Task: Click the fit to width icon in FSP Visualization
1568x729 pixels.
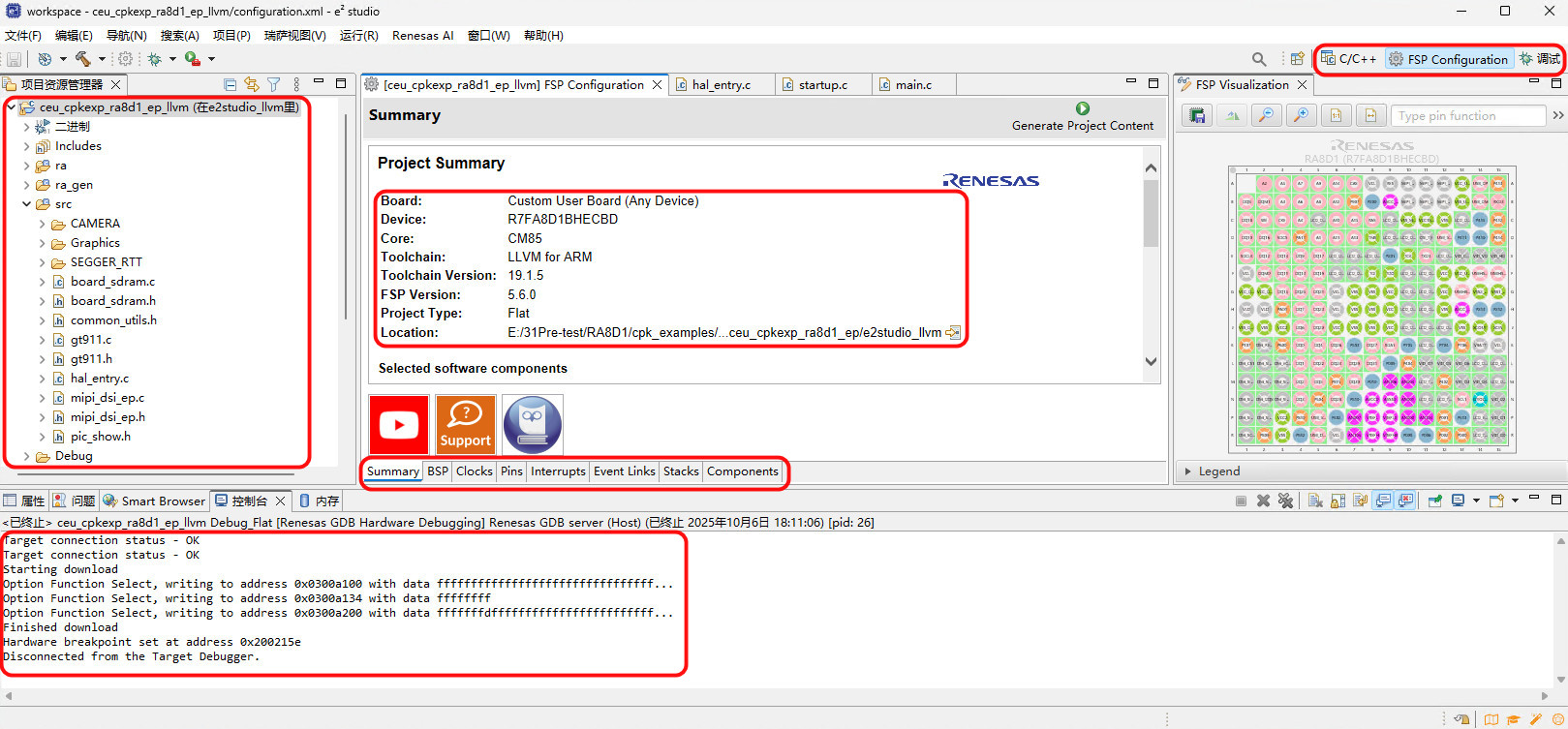Action: coord(1370,115)
